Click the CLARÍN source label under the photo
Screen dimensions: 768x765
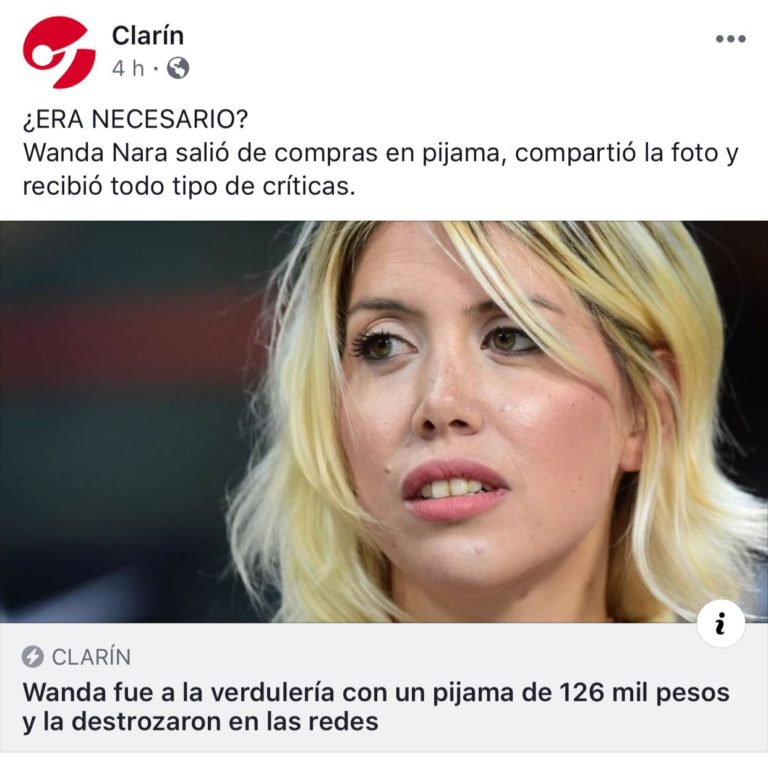(92, 657)
